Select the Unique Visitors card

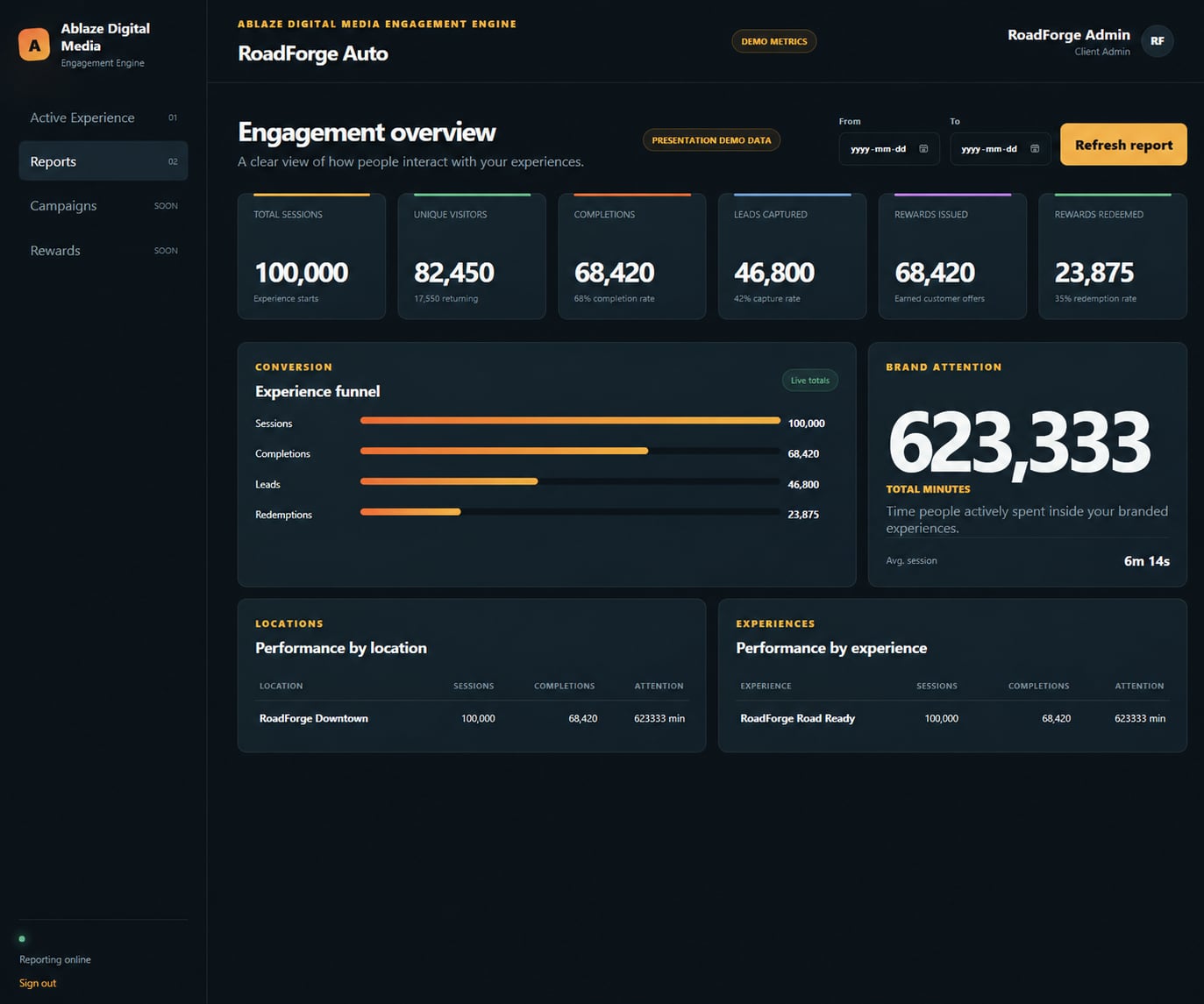472,256
